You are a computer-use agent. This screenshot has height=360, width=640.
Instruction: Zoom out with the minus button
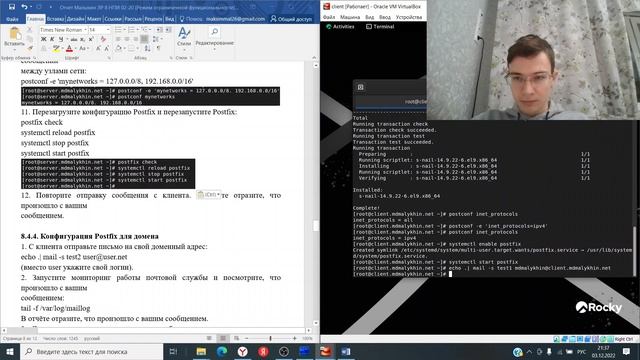[x=247, y=338]
